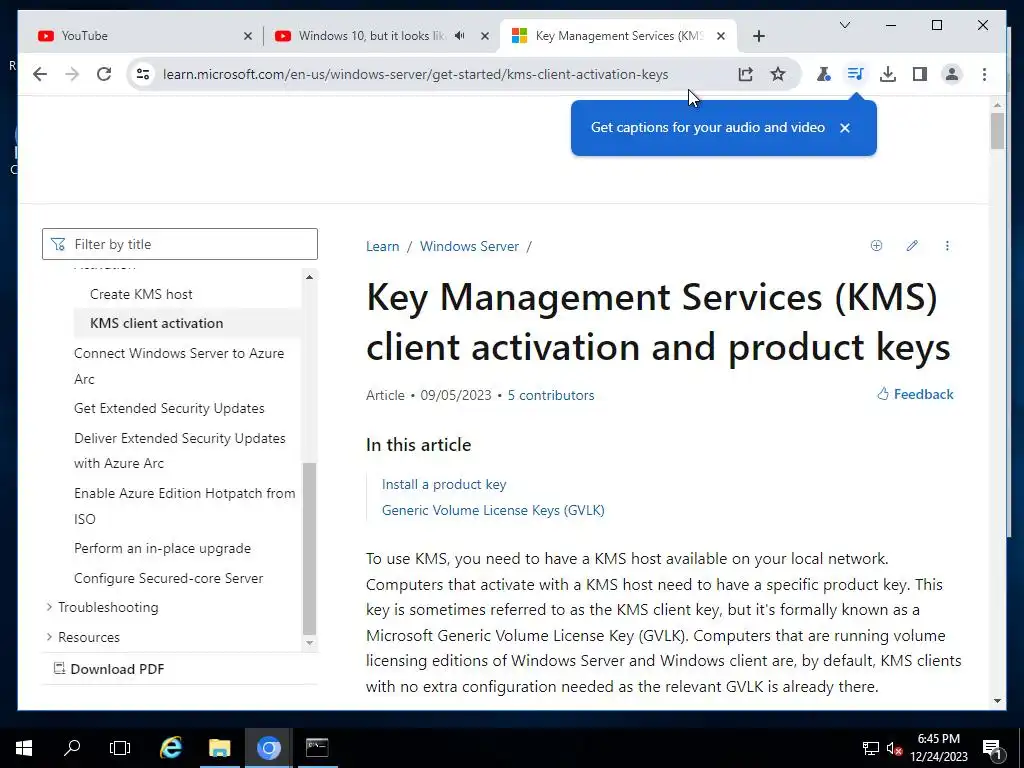This screenshot has width=1024, height=768.
Task: Click the Windows Server breadcrumb link
Action: (470, 246)
